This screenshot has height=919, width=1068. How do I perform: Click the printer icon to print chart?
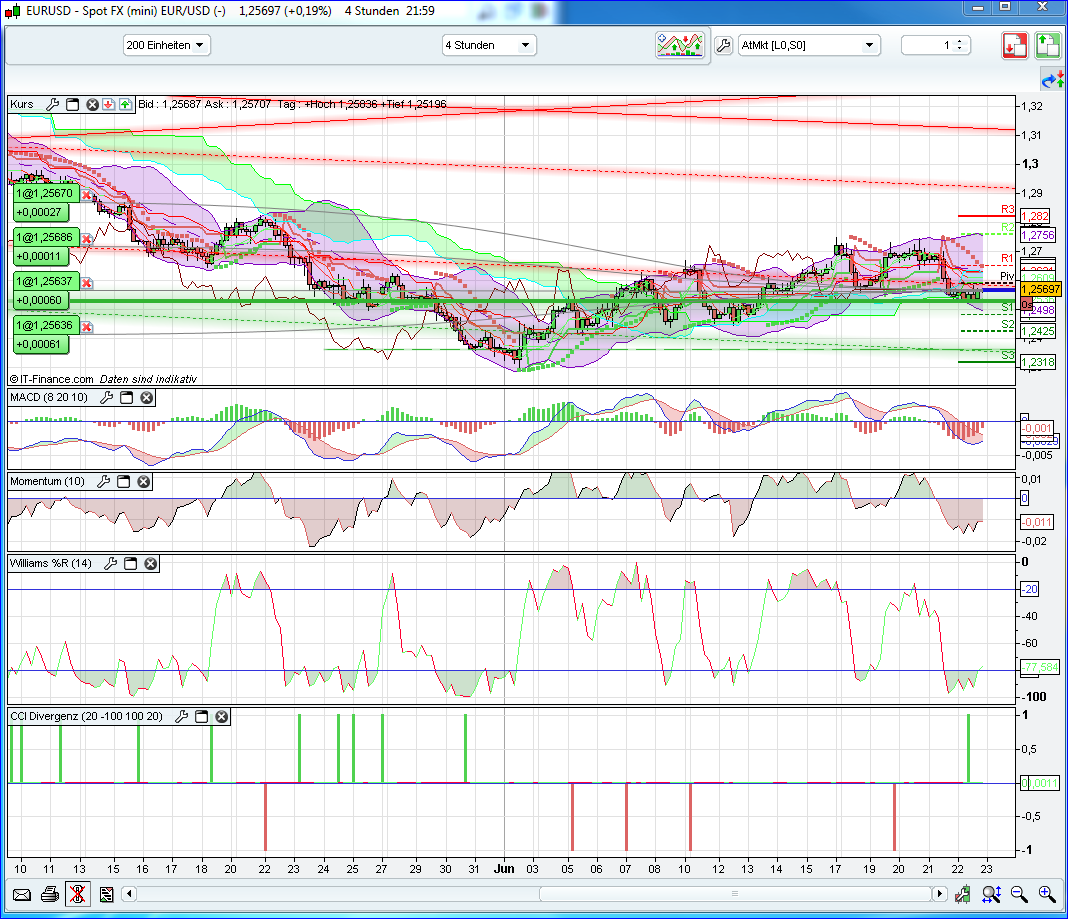[x=49, y=894]
